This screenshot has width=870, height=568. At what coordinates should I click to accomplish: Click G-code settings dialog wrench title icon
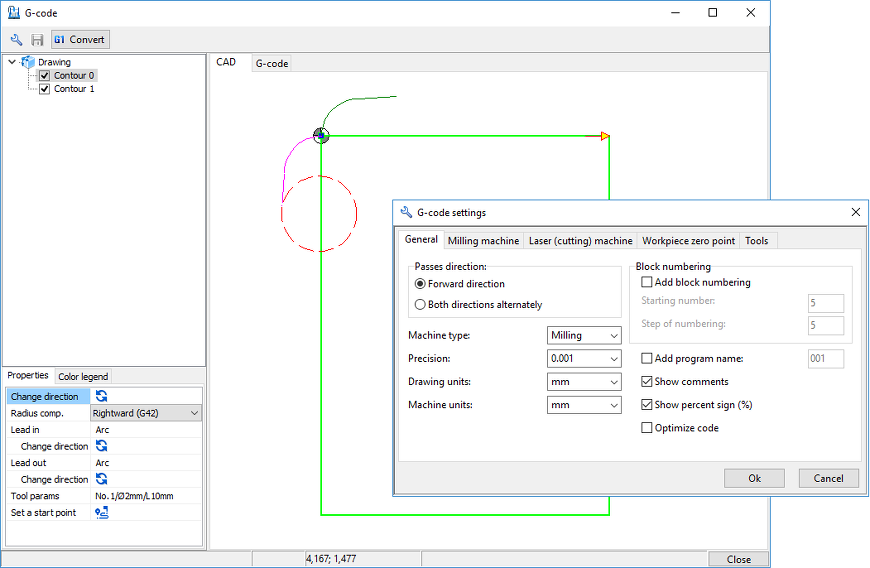point(406,212)
